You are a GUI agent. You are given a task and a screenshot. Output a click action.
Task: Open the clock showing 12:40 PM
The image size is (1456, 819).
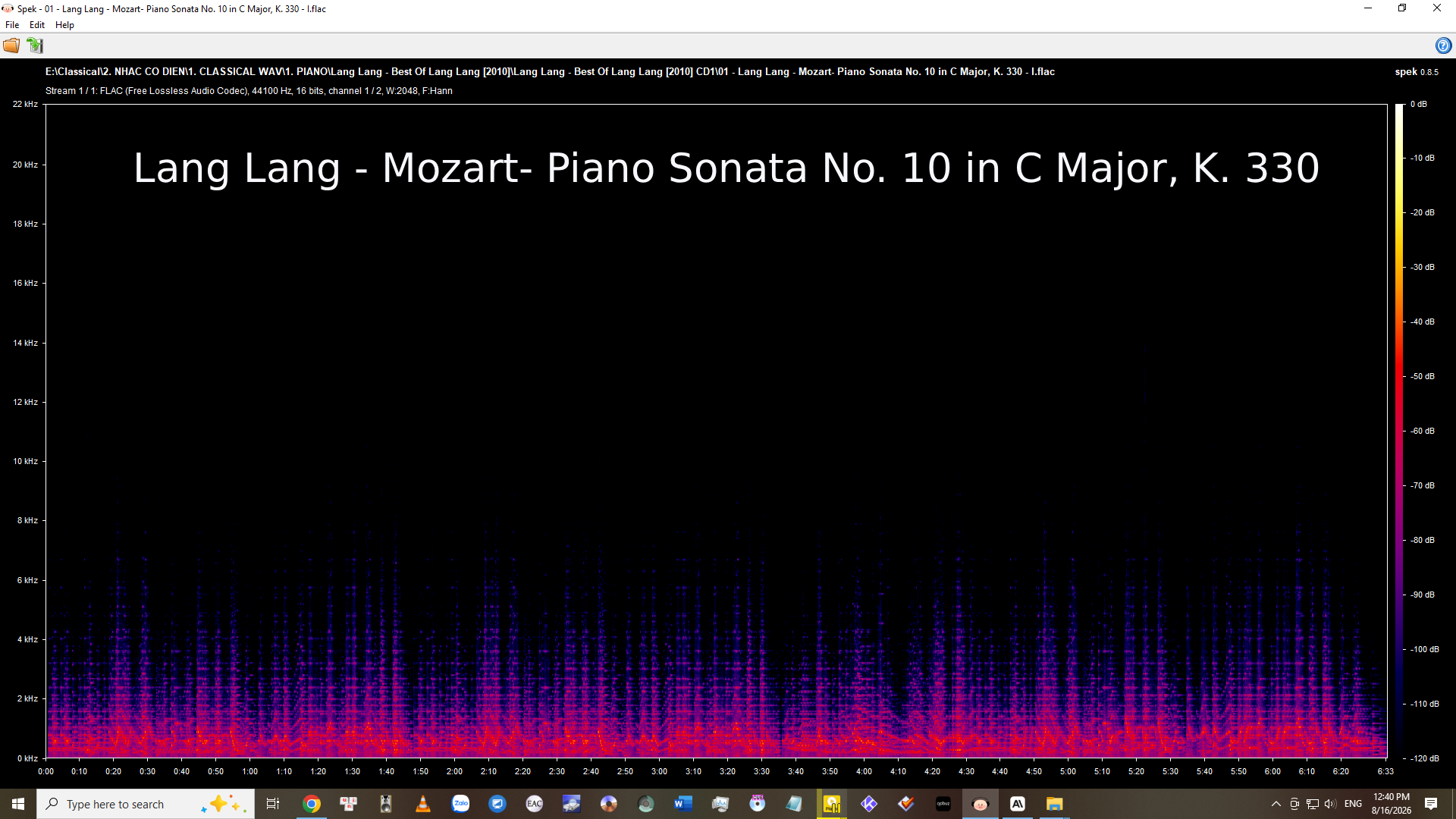(x=1392, y=804)
